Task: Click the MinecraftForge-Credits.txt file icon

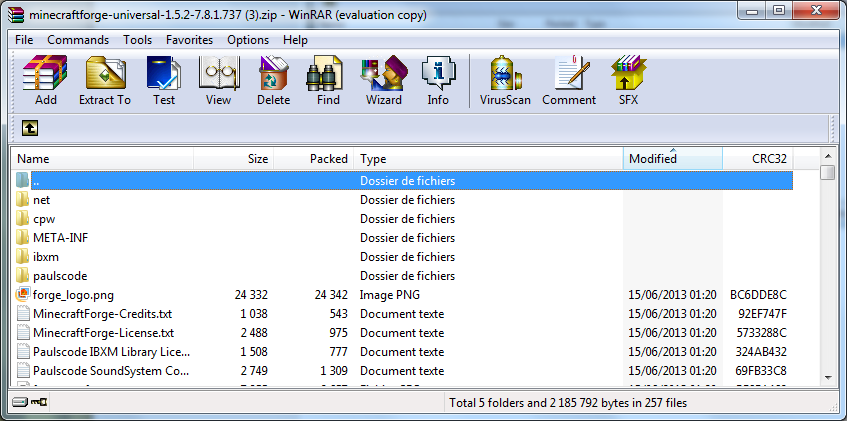Action: (x=22, y=313)
